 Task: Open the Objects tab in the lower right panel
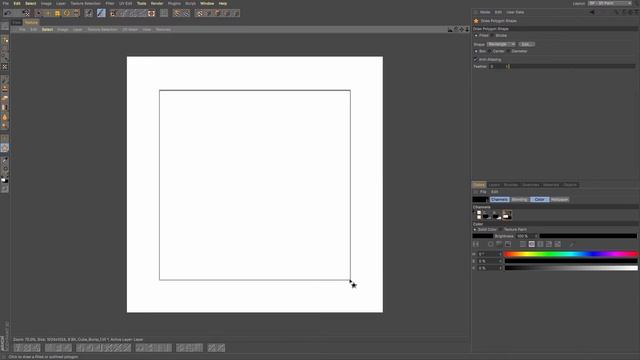(570, 185)
